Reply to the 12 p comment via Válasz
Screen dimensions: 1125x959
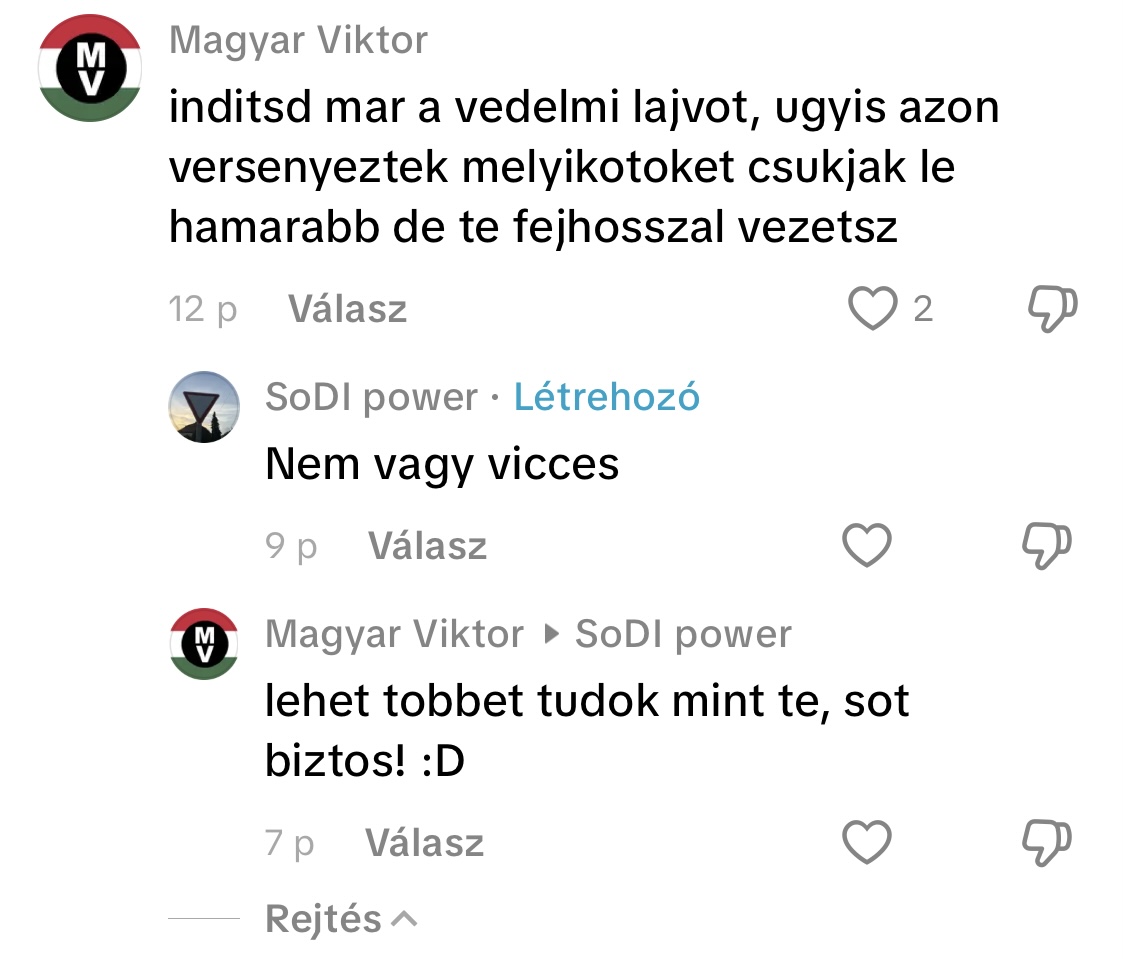tap(347, 309)
